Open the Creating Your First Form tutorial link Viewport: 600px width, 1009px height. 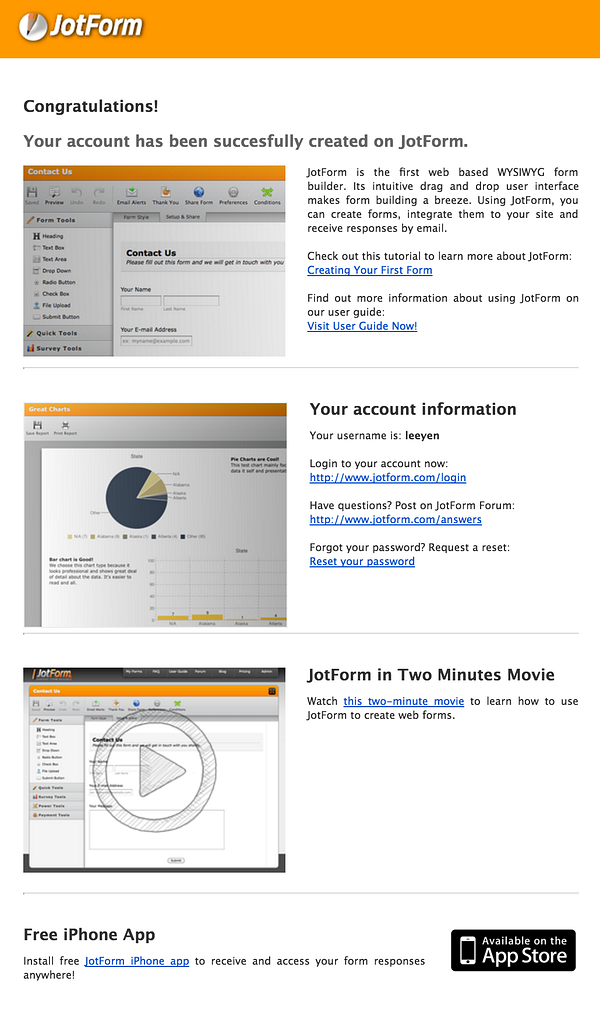point(370,270)
